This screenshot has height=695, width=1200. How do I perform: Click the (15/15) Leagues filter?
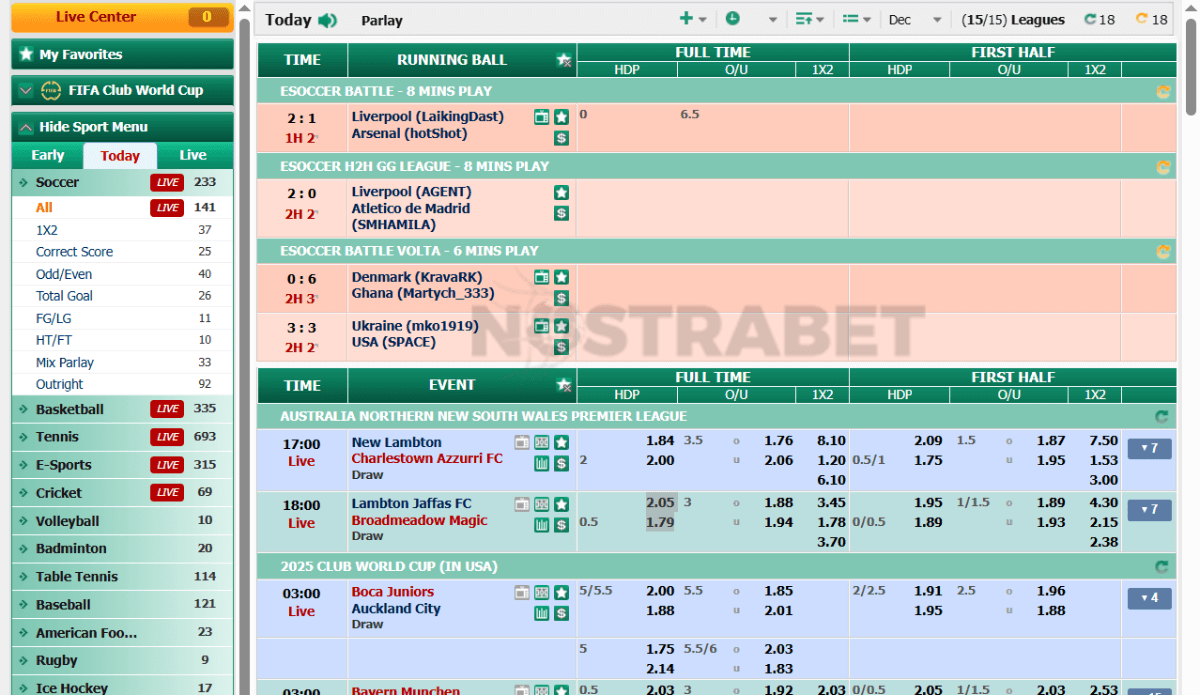1013,20
